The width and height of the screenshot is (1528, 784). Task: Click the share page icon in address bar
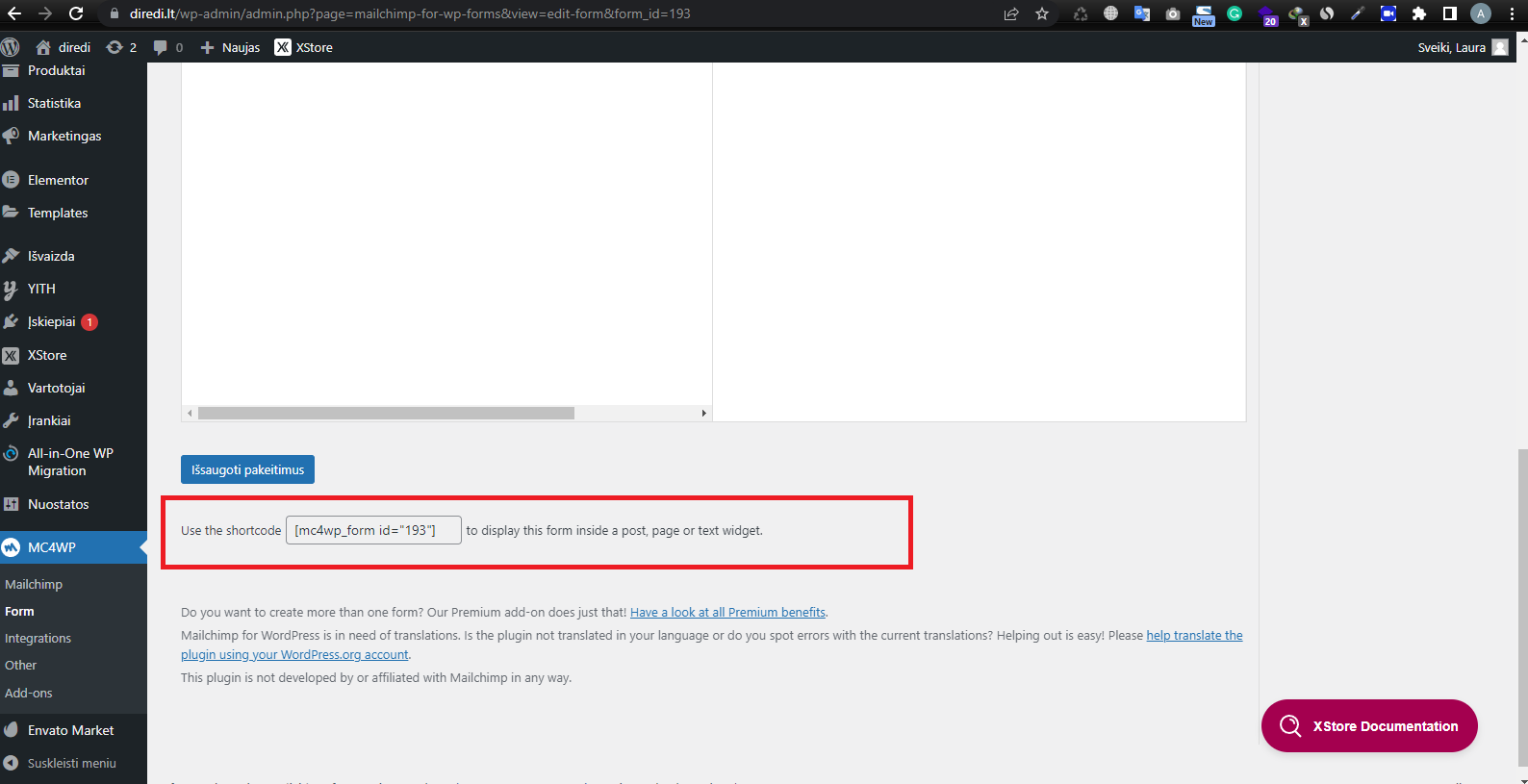pos(1011,13)
